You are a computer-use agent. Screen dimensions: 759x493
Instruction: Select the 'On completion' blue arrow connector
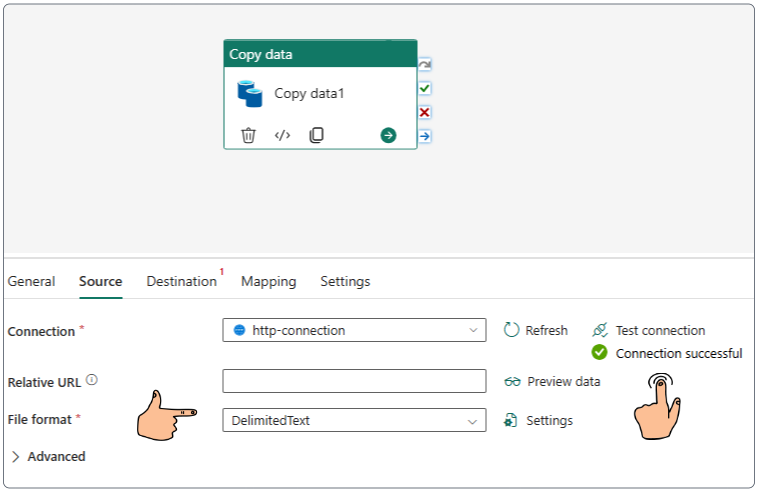425,136
